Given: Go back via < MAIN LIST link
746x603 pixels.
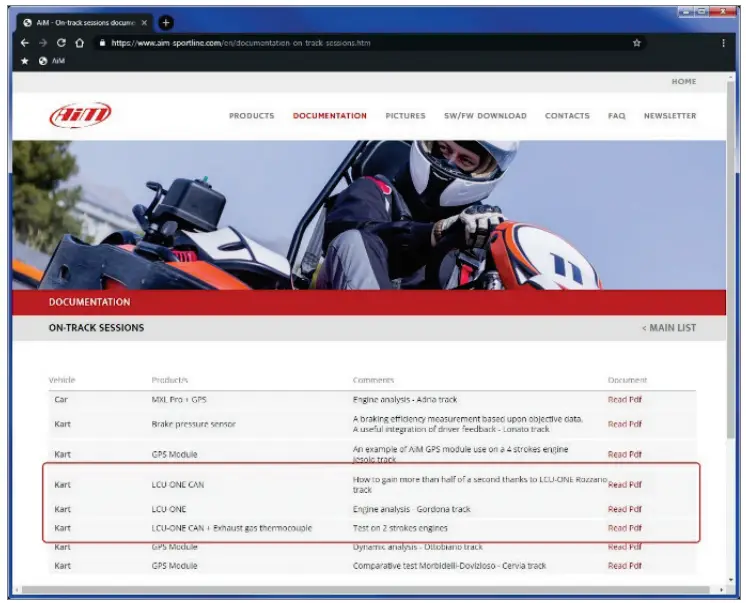Looking at the screenshot, I should (669, 328).
